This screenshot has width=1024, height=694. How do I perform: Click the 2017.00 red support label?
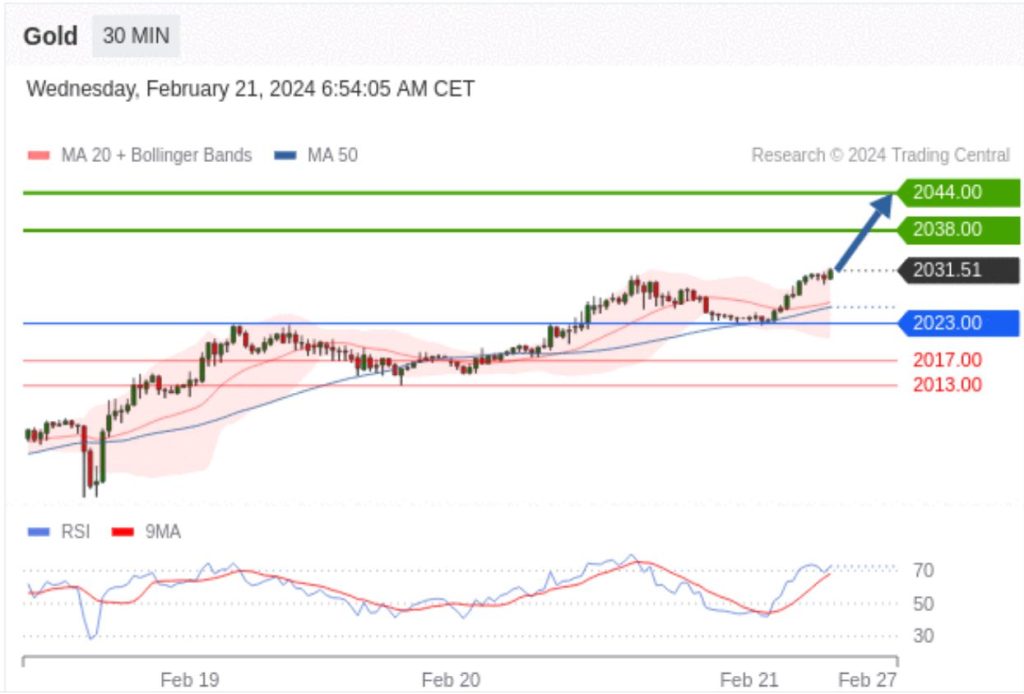[x=946, y=360]
